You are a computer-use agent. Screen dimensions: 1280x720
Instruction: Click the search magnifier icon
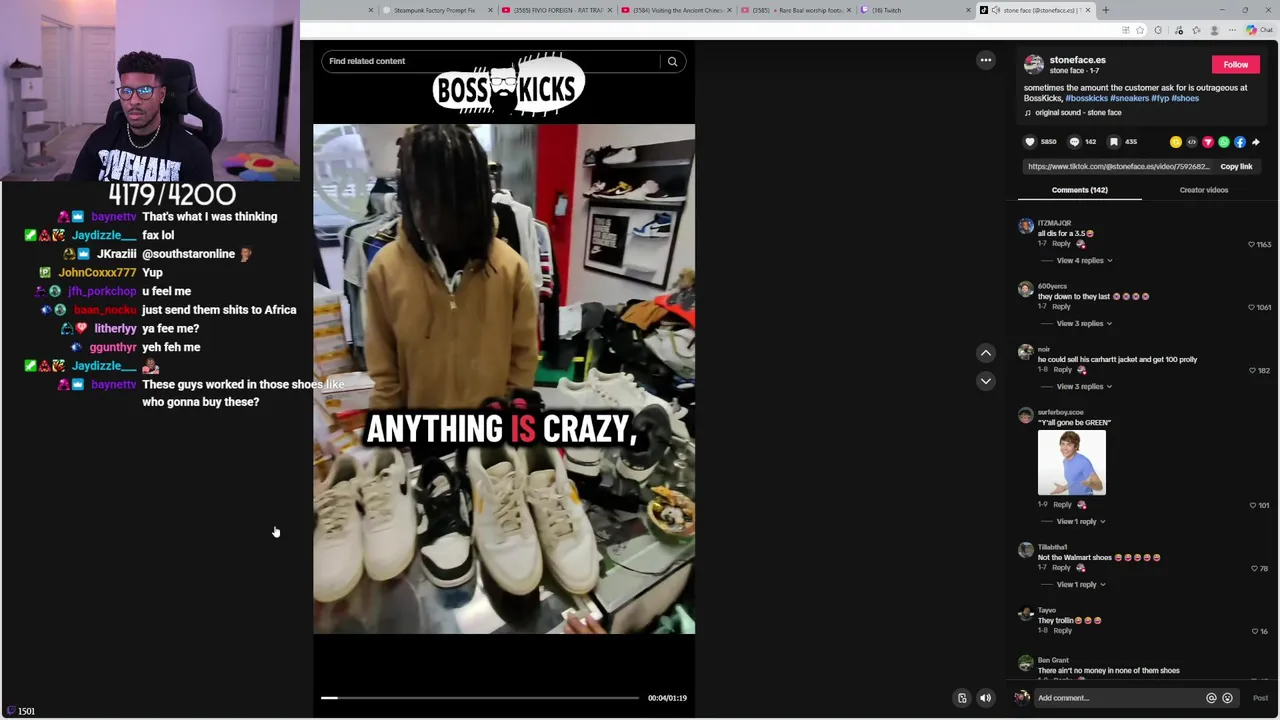[x=672, y=61]
